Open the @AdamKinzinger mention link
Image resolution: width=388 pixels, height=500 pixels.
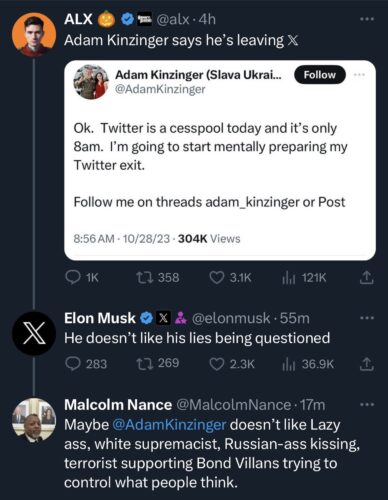[169, 425]
